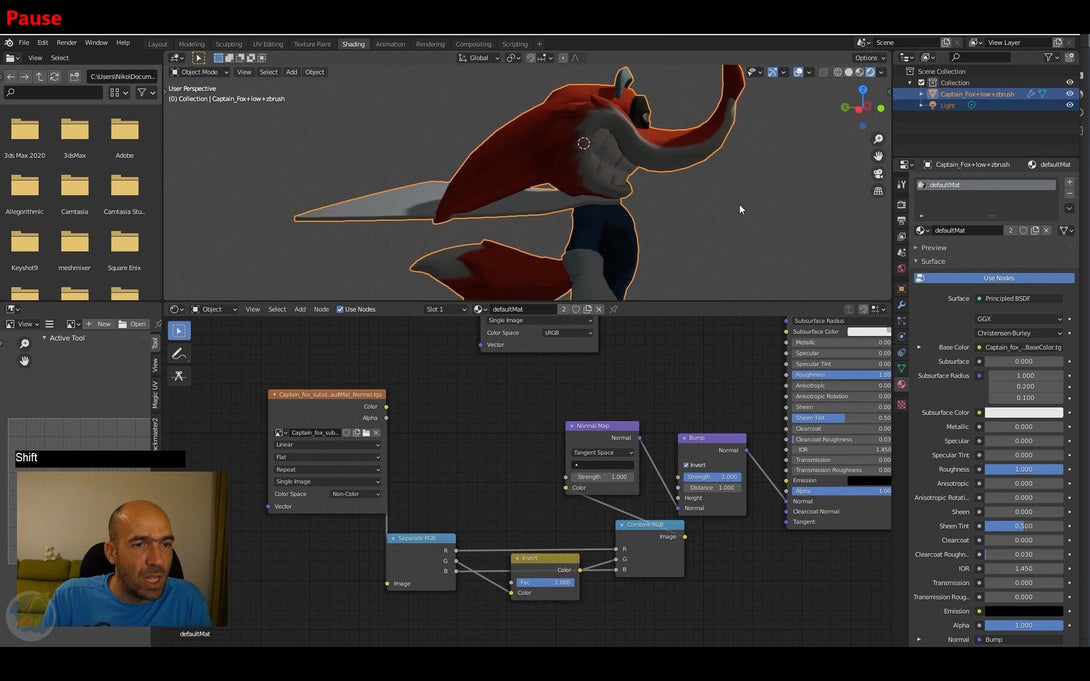This screenshot has height=681, width=1090.
Task: Select the Select Box tool in node editor
Action: click(179, 331)
